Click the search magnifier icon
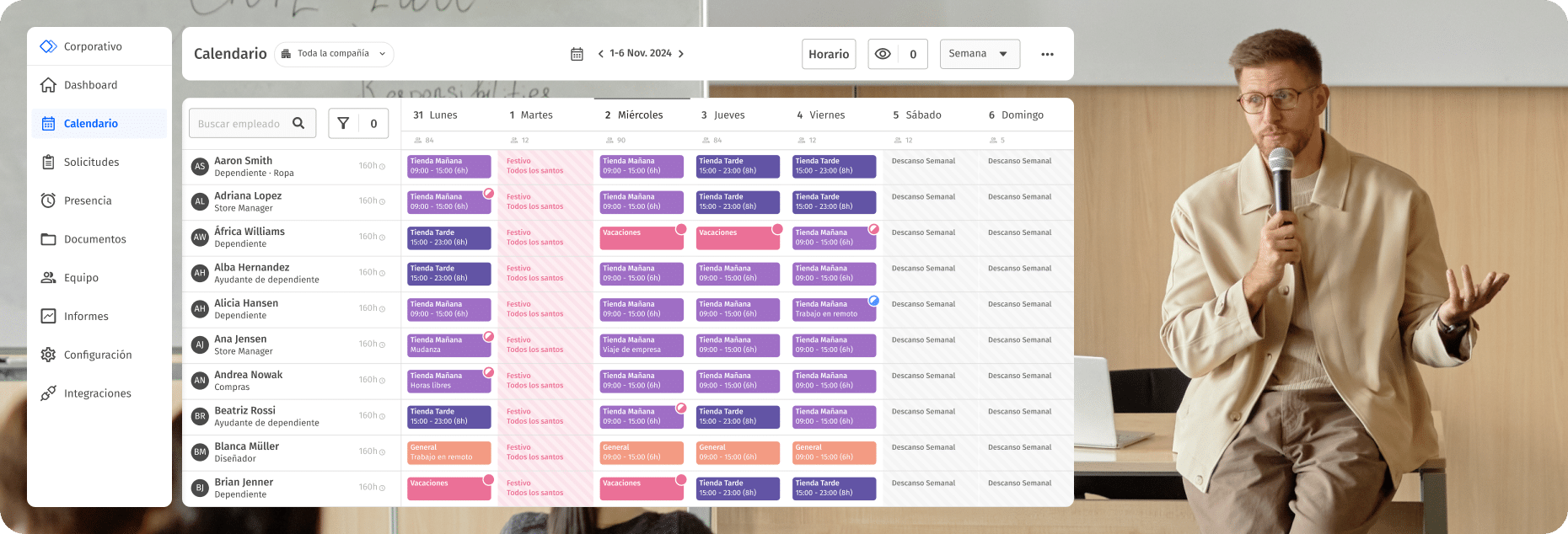 [x=298, y=124]
